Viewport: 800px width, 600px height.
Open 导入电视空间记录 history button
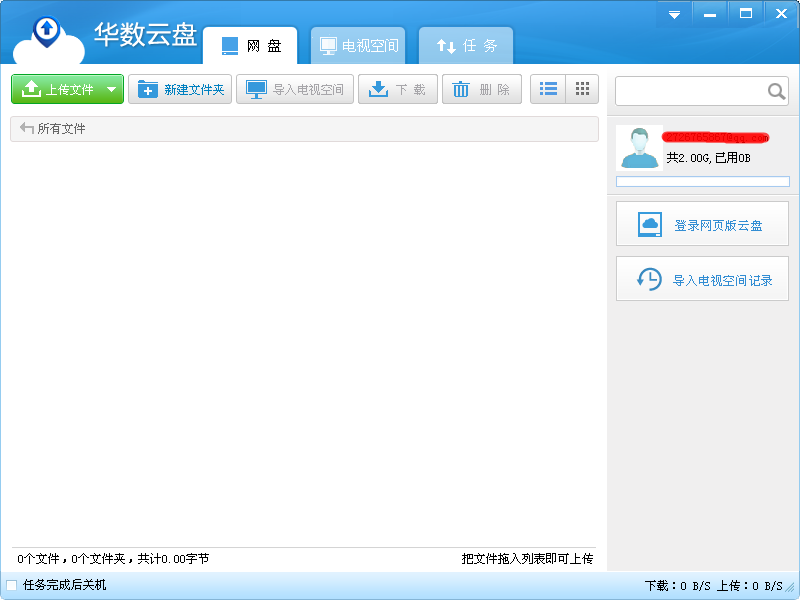tap(703, 279)
